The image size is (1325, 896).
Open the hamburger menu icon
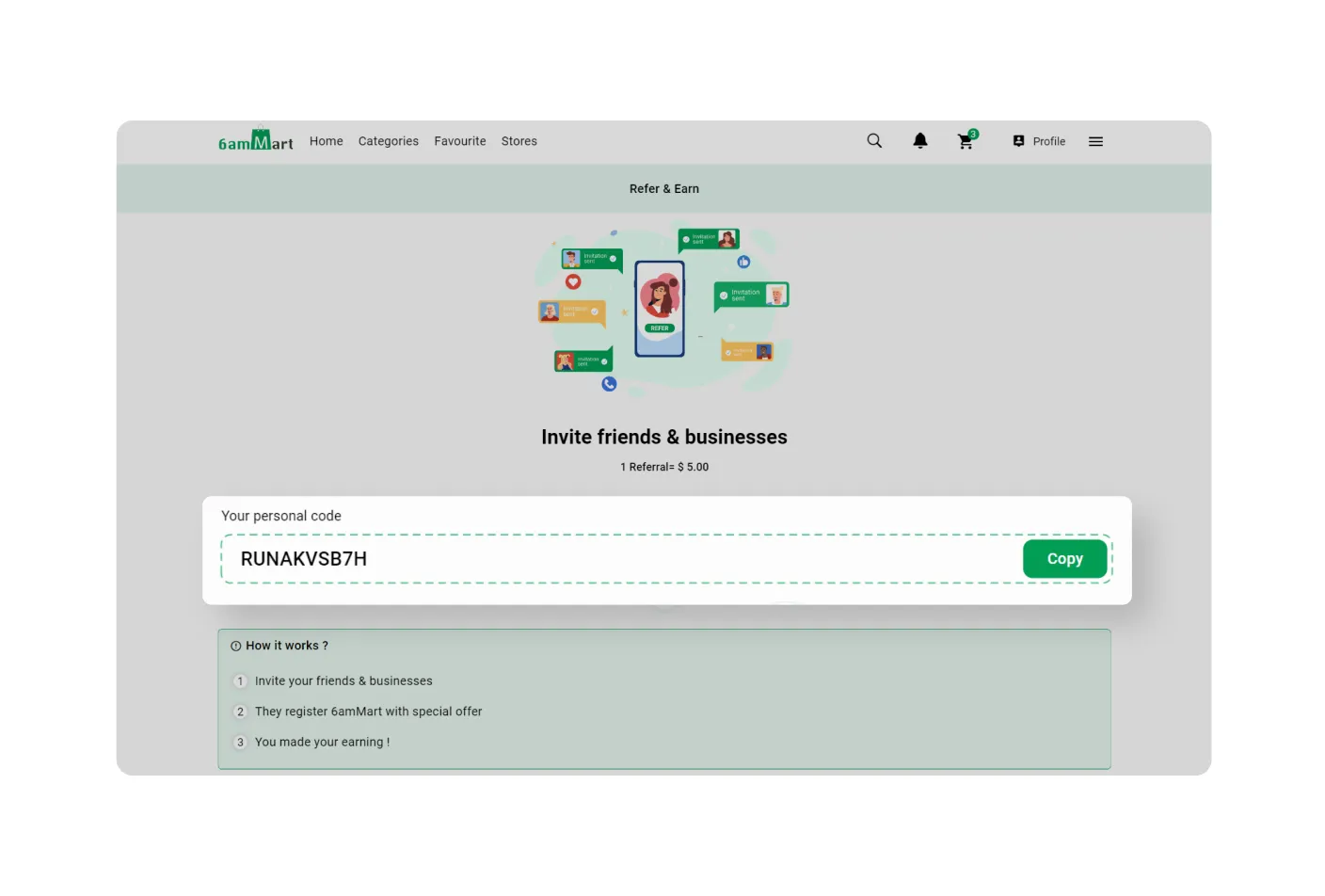tap(1095, 141)
